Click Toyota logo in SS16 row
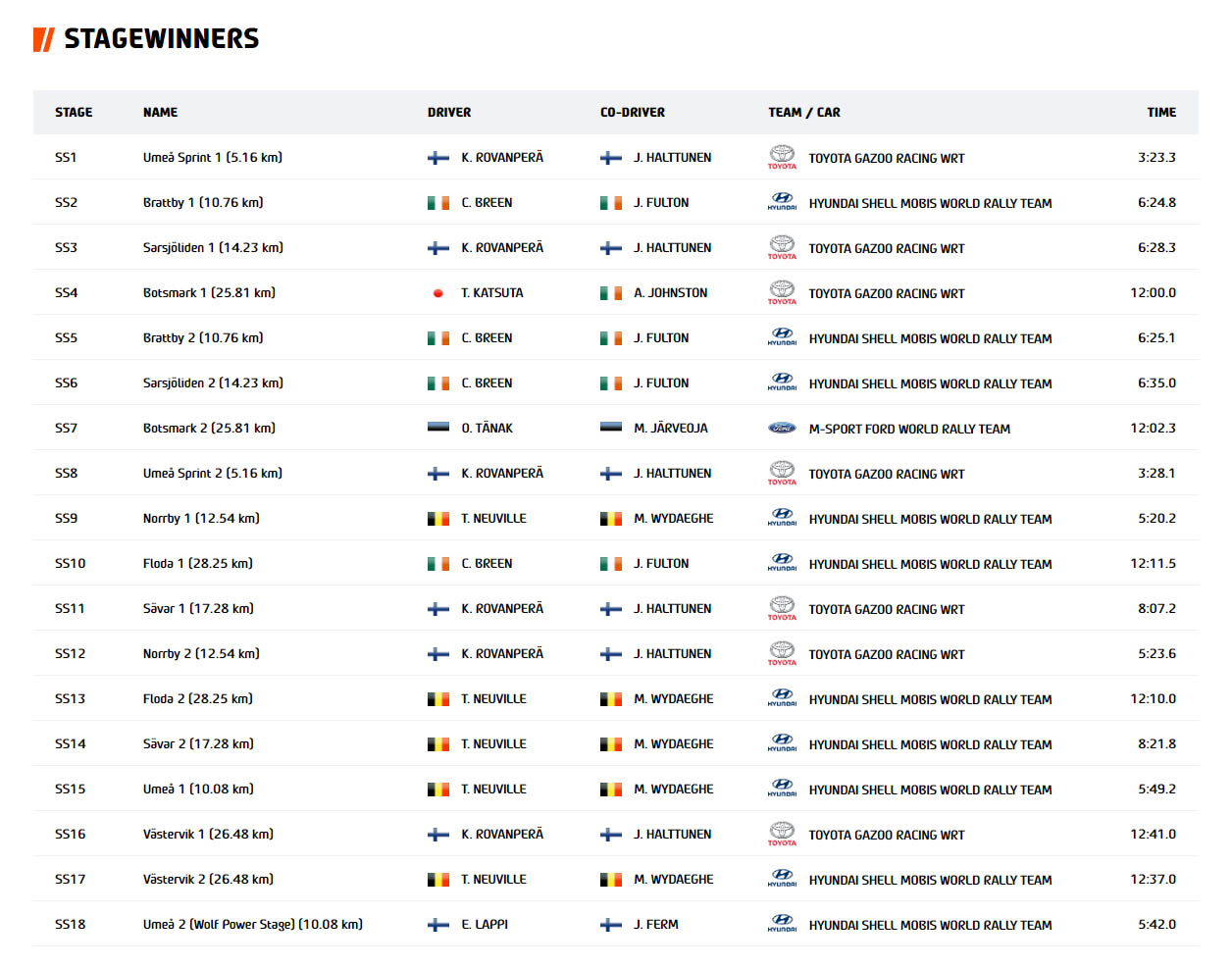Image resolution: width=1232 pixels, height=968 pixels. pyautogui.click(x=782, y=834)
